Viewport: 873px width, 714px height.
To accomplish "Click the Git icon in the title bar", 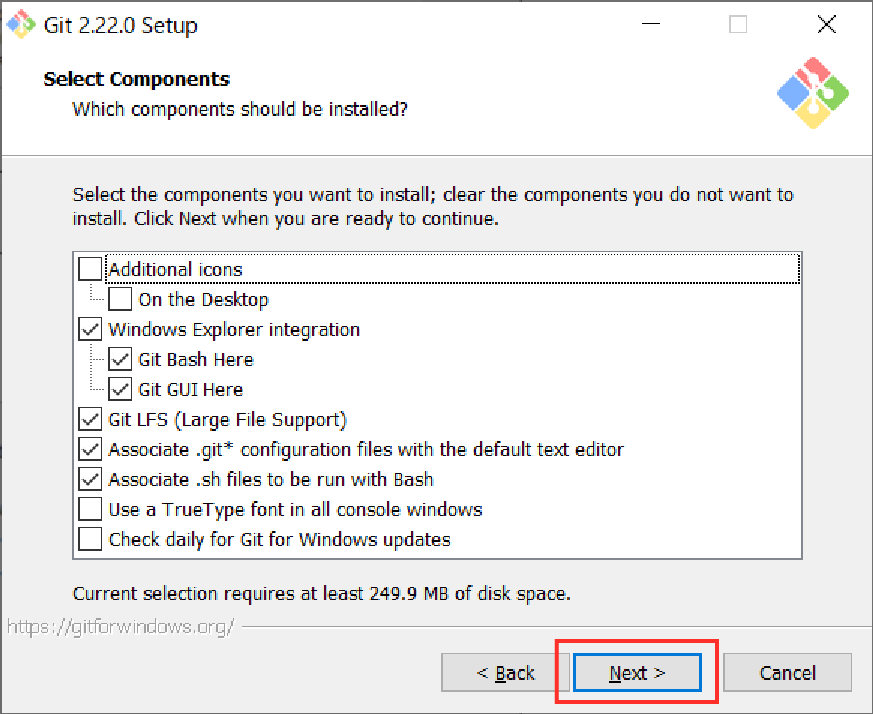I will (21, 24).
